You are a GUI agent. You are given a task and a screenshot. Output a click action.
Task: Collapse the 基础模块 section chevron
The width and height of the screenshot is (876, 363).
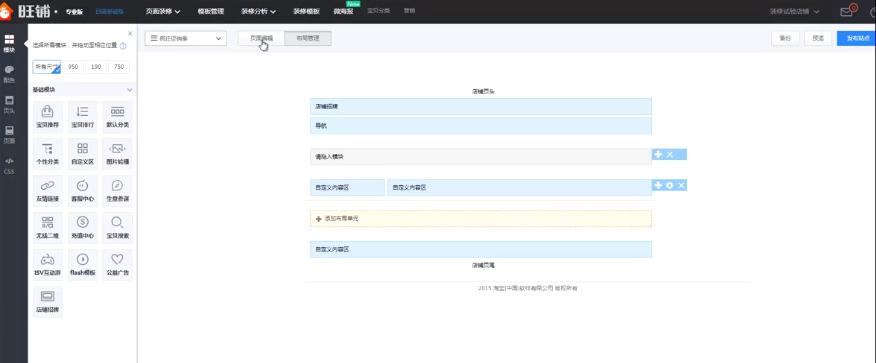pyautogui.click(x=130, y=90)
